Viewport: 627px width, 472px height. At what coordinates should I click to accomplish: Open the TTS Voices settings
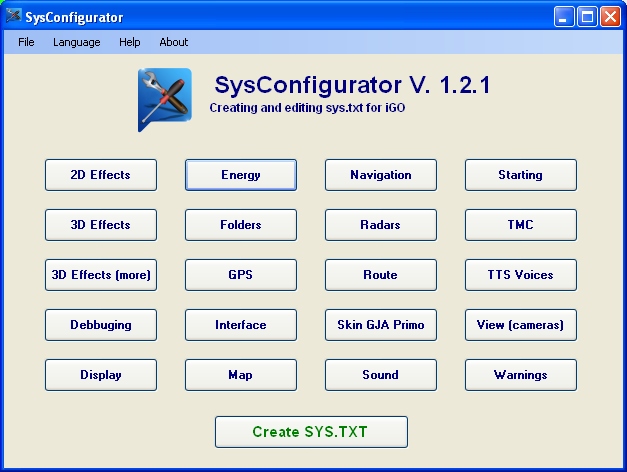point(521,275)
